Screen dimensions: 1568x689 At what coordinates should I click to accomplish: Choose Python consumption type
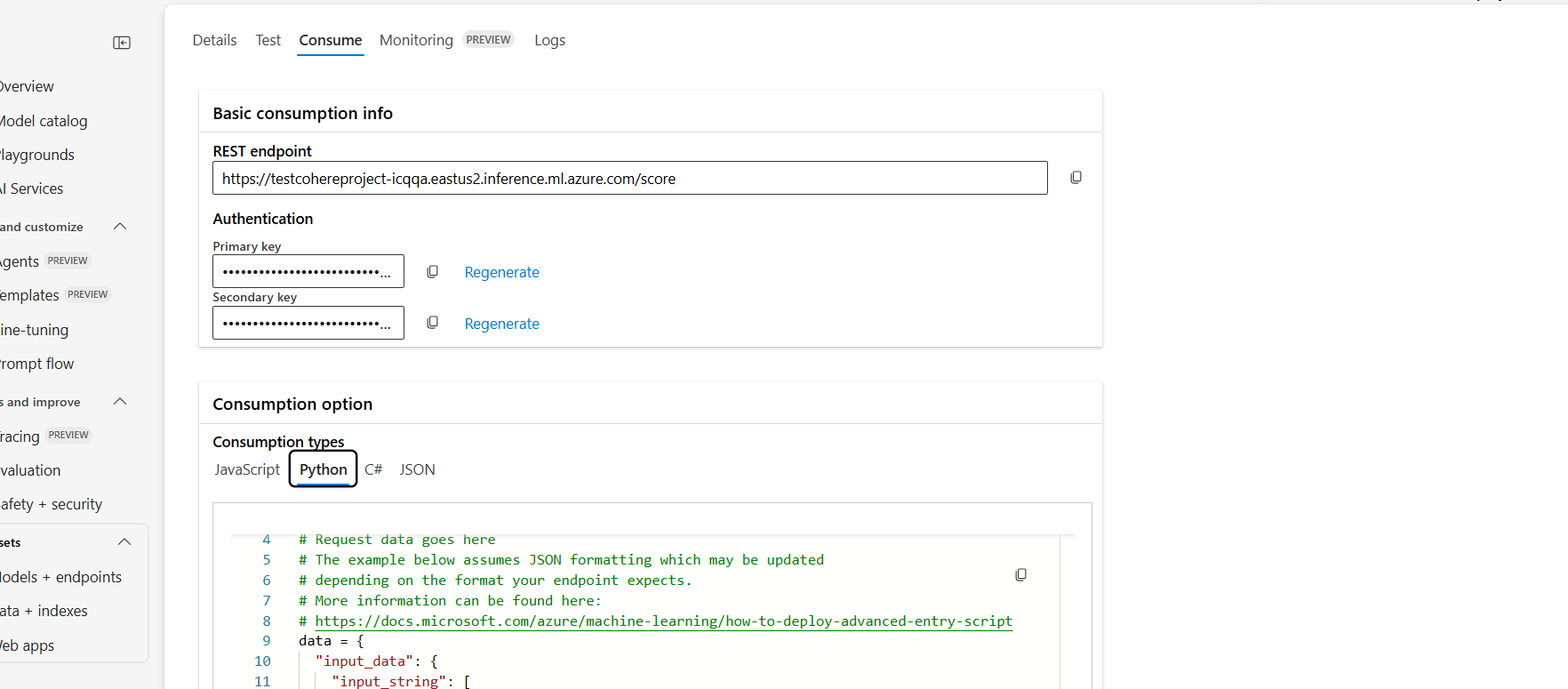coord(324,469)
